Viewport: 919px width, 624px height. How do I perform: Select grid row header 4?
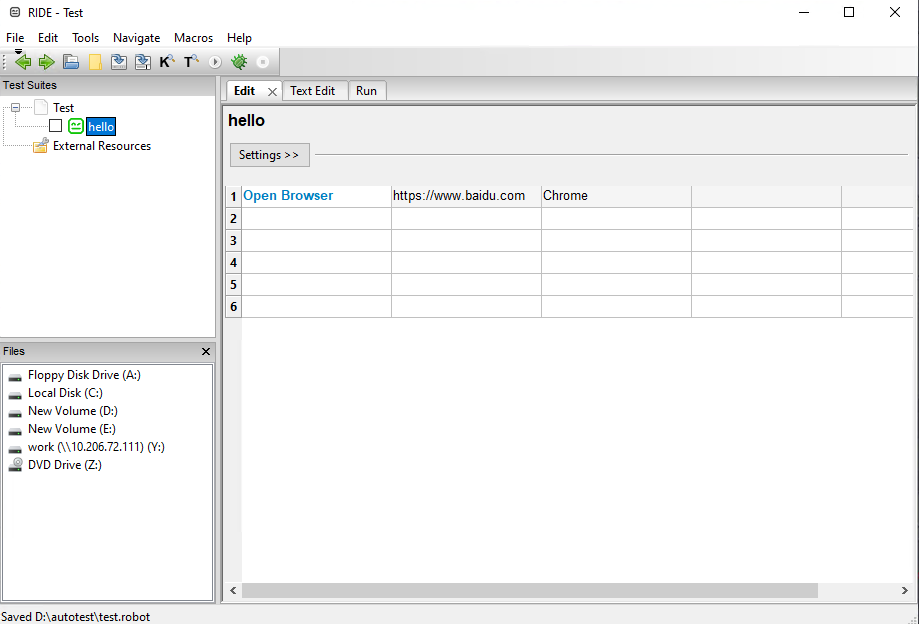click(233, 262)
